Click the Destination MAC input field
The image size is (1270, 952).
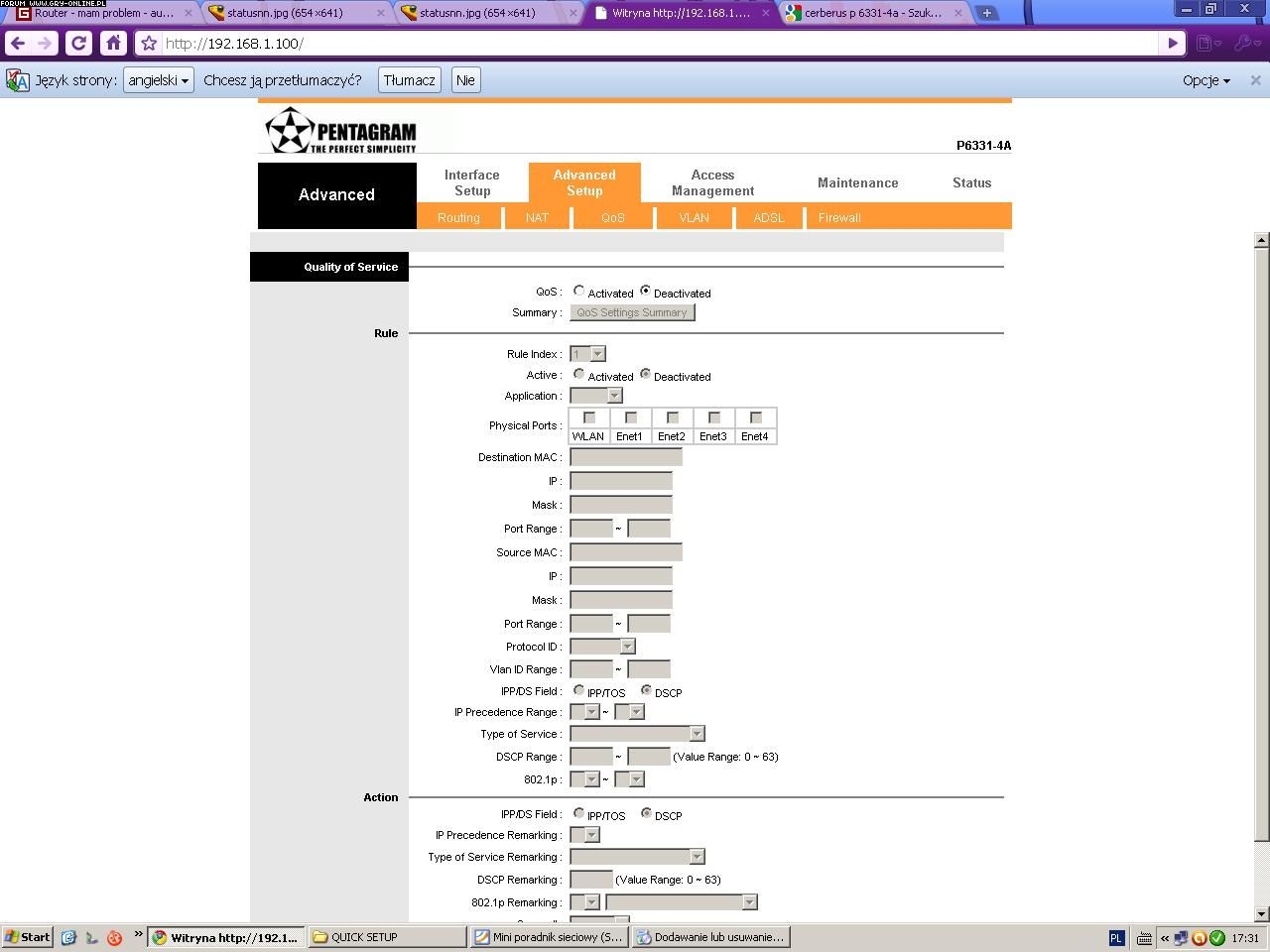(x=626, y=457)
